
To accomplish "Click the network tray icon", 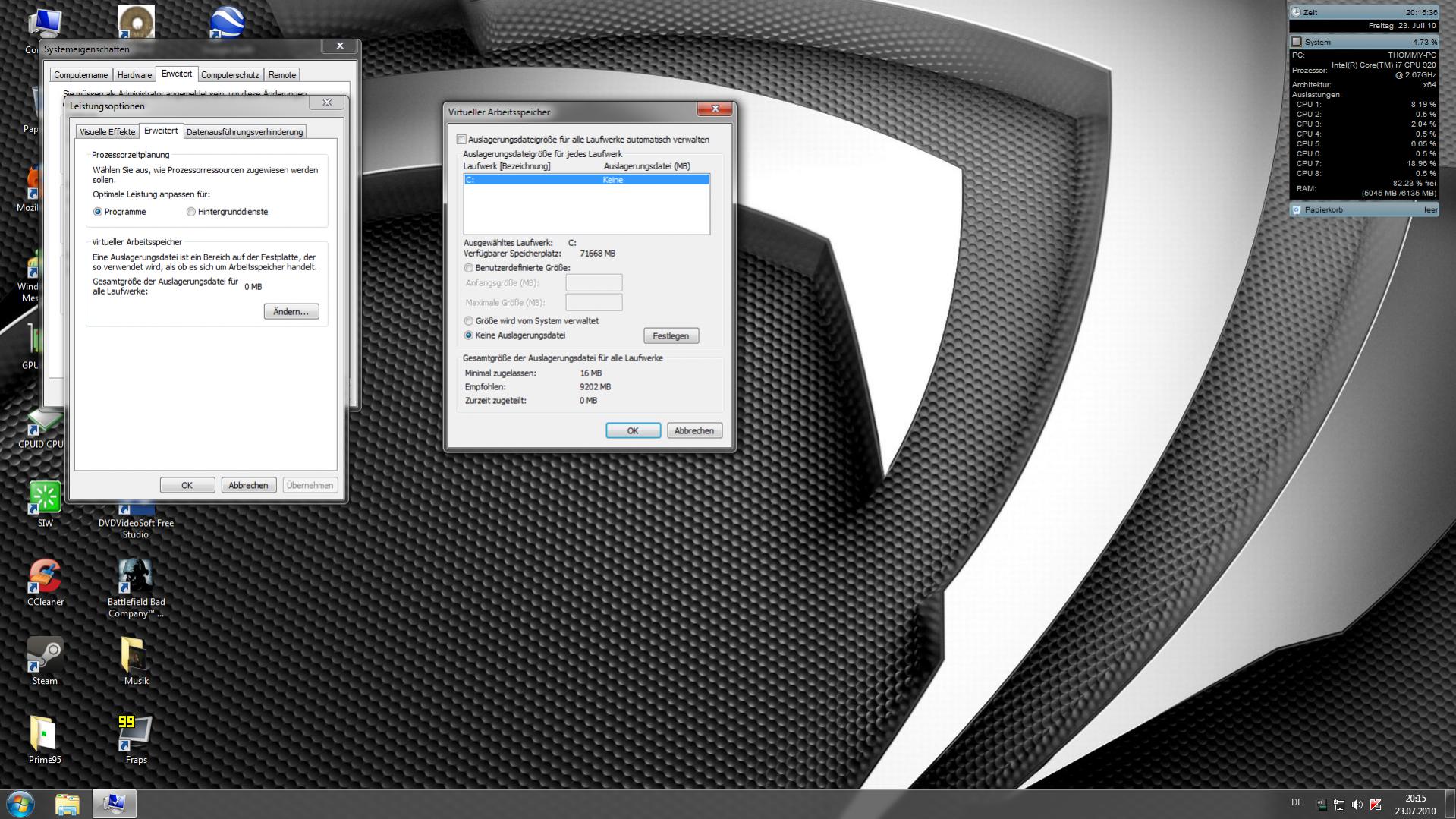I will coord(1339,805).
